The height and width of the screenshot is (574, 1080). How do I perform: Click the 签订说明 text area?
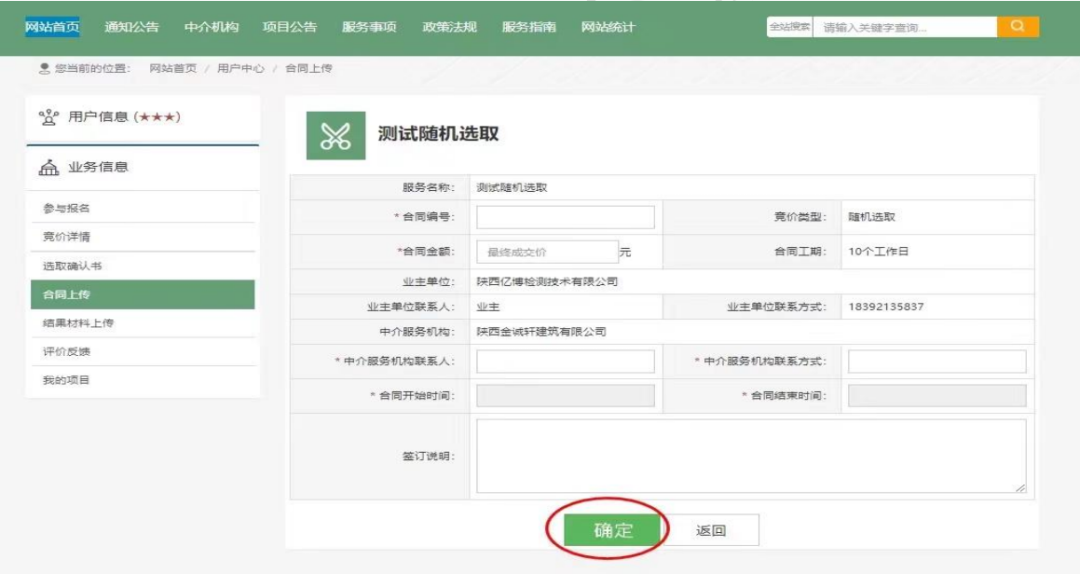pos(751,456)
